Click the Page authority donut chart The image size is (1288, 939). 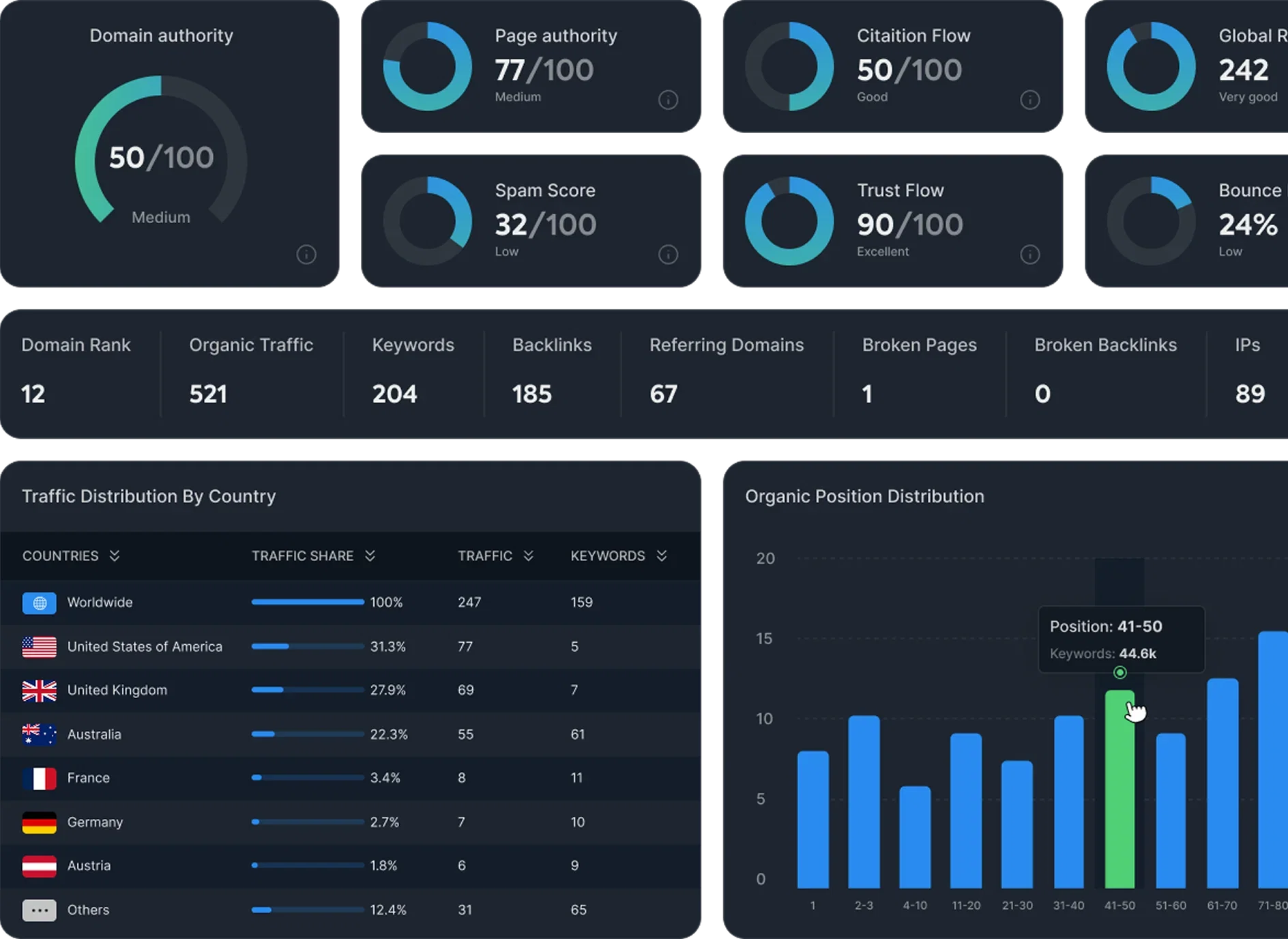[428, 66]
